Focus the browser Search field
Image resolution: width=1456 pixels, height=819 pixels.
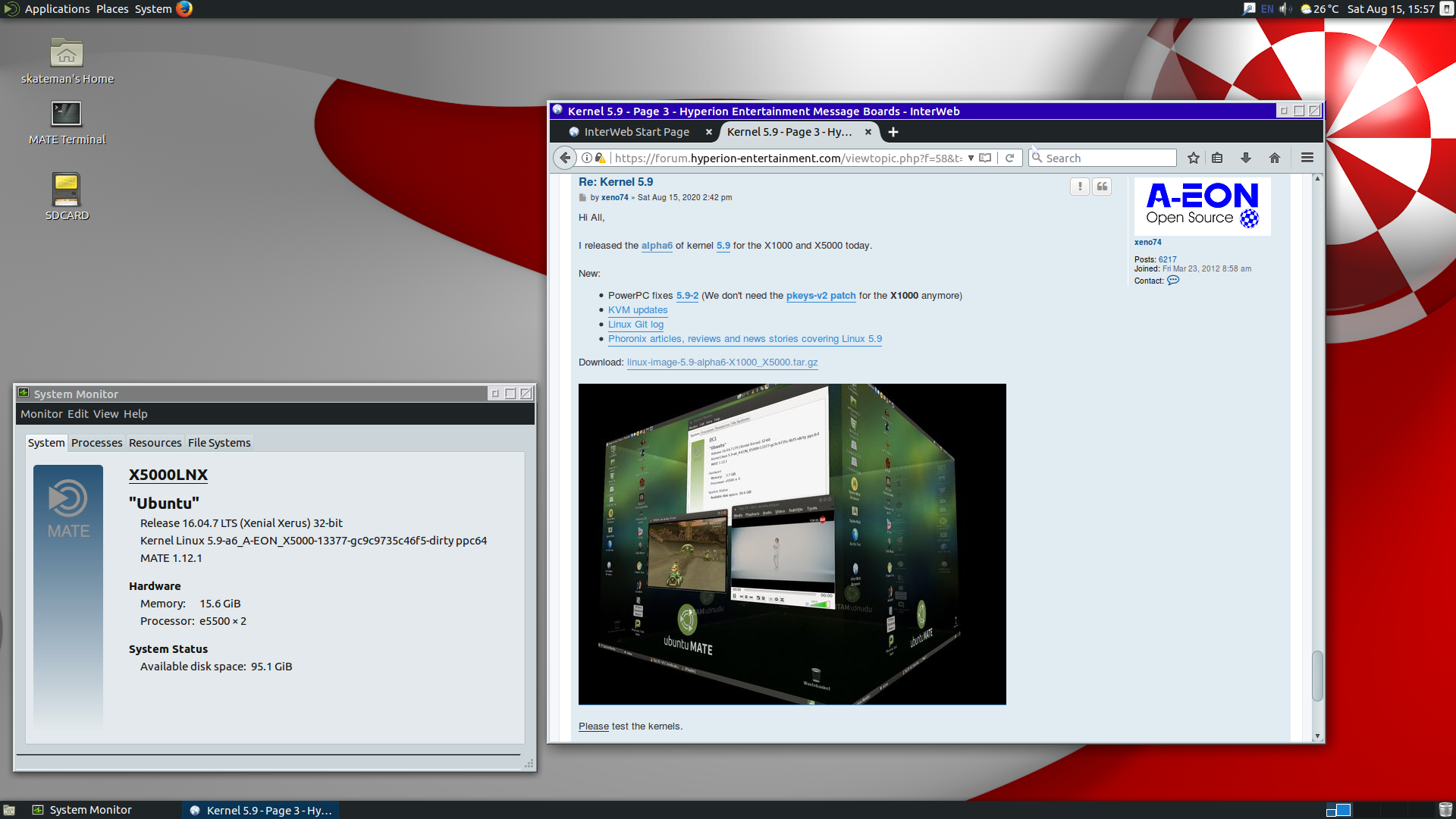(1103, 158)
